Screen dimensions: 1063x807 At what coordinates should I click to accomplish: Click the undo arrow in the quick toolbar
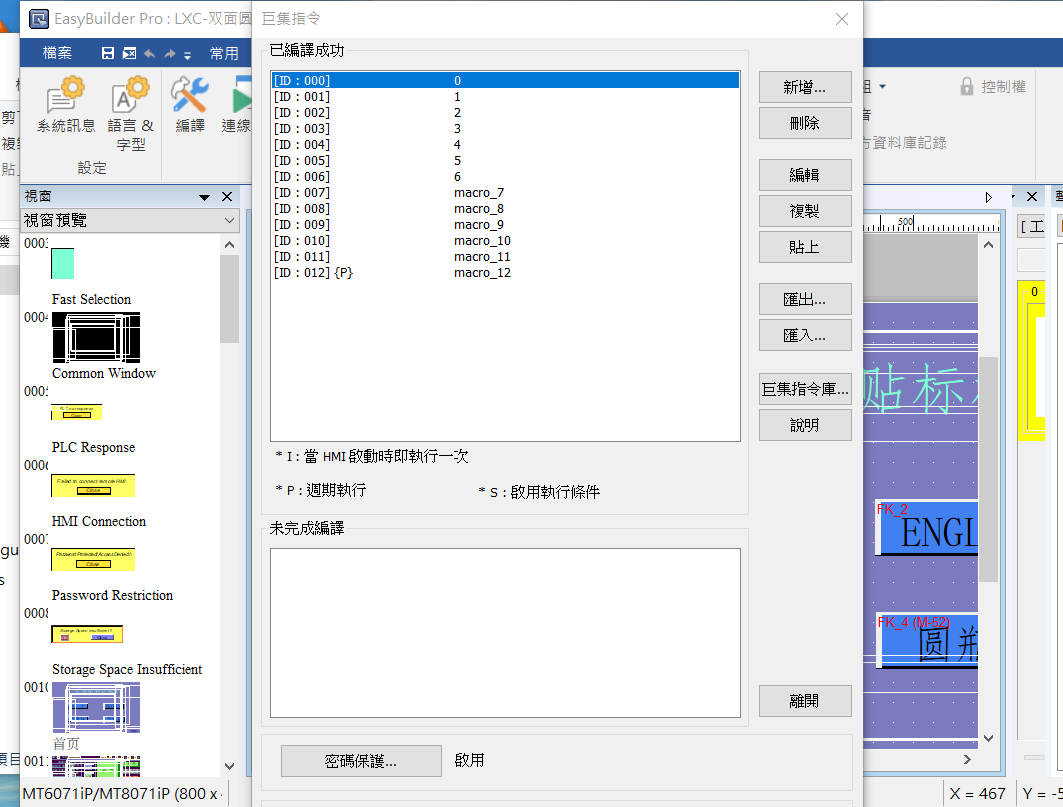pyautogui.click(x=149, y=54)
